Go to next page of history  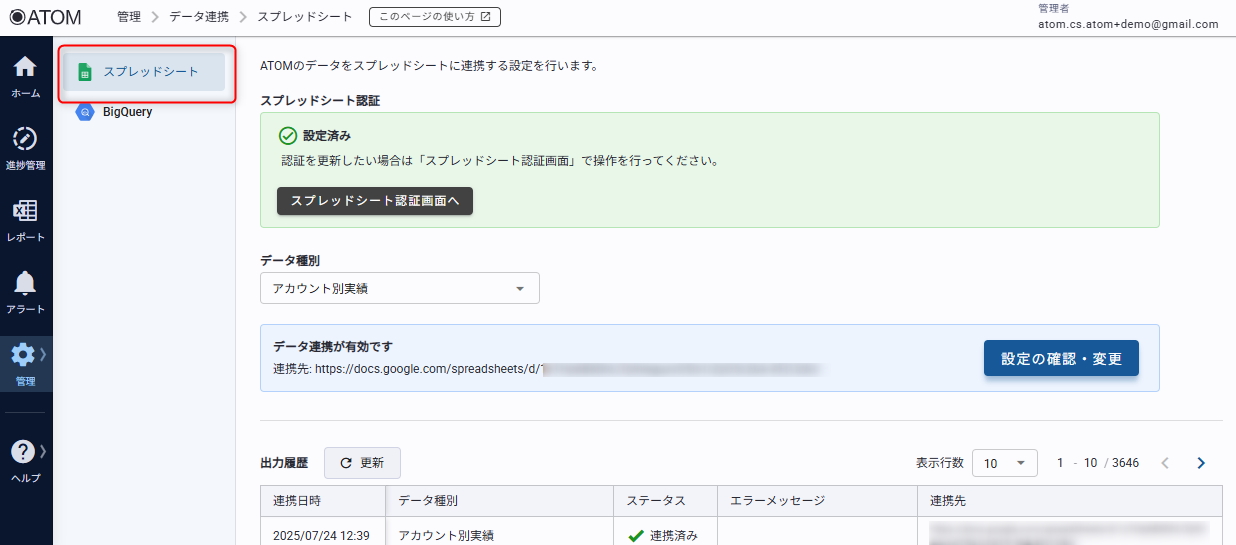click(x=1201, y=463)
